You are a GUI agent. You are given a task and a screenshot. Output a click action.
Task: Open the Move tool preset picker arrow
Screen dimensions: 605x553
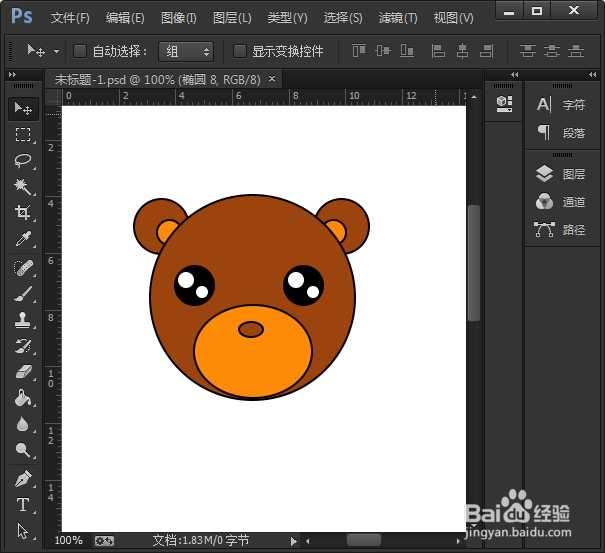click(x=56, y=51)
